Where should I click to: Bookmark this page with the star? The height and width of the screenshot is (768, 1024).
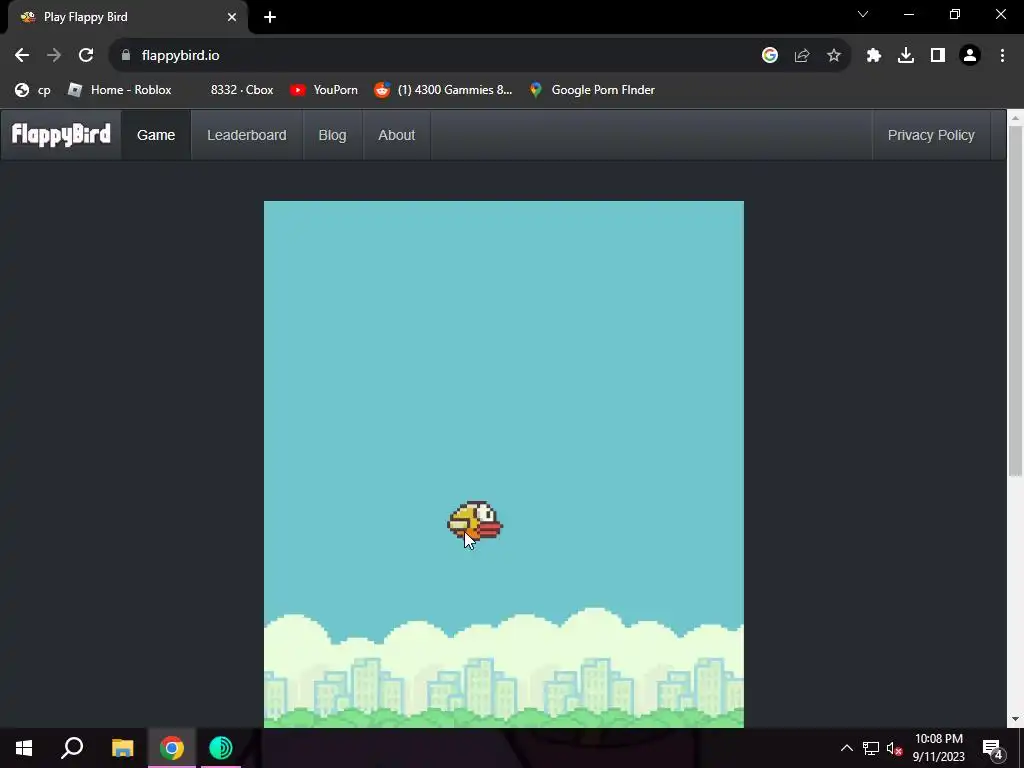(834, 56)
